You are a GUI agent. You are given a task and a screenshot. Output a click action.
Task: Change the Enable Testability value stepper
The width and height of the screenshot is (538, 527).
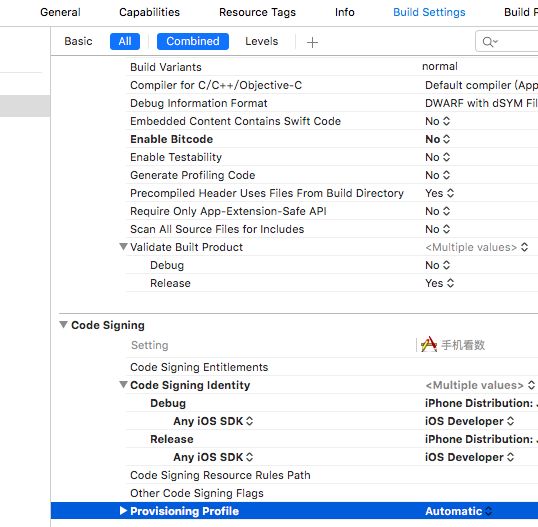446,157
